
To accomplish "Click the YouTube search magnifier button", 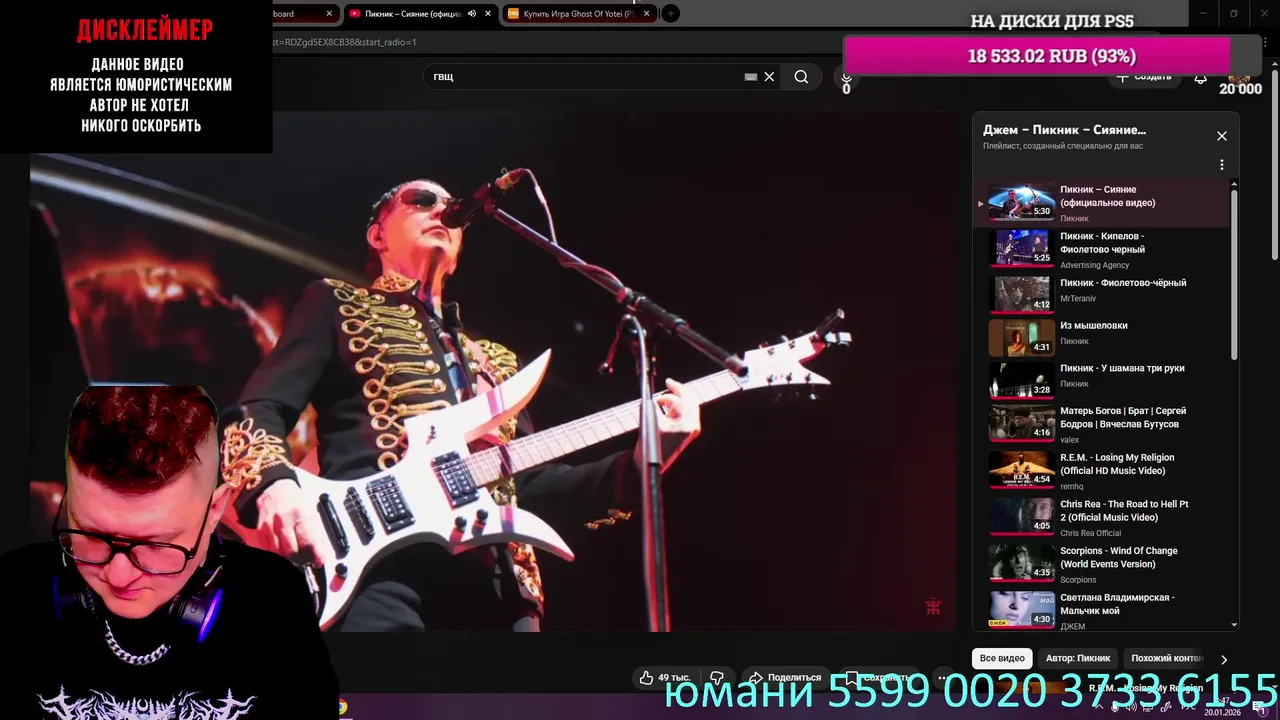I will pyautogui.click(x=801, y=77).
